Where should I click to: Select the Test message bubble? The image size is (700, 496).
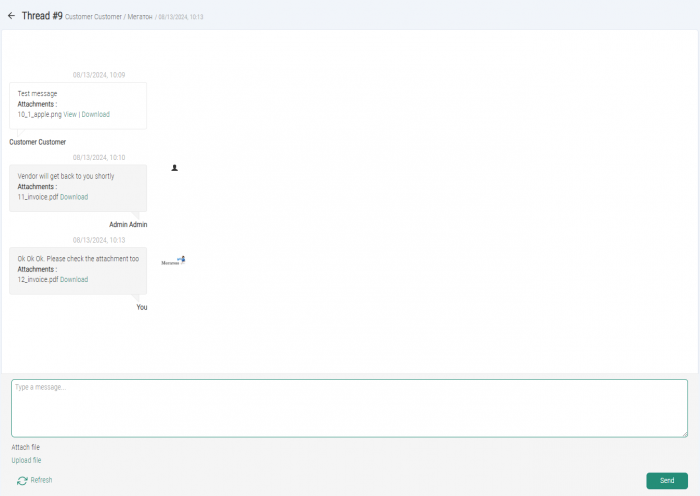pyautogui.click(x=78, y=106)
